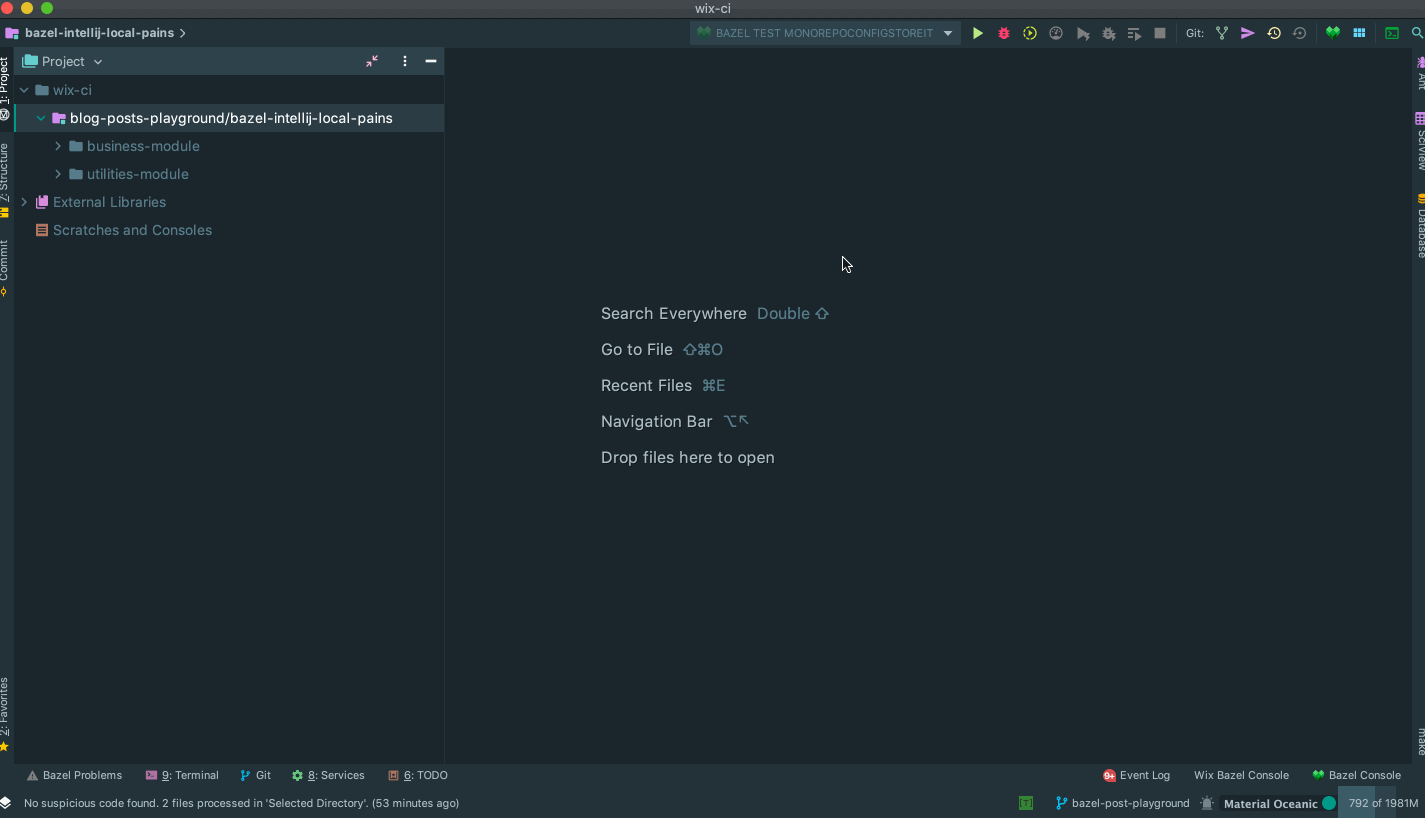
Task: Run with coverage
Action: pyautogui.click(x=1030, y=33)
